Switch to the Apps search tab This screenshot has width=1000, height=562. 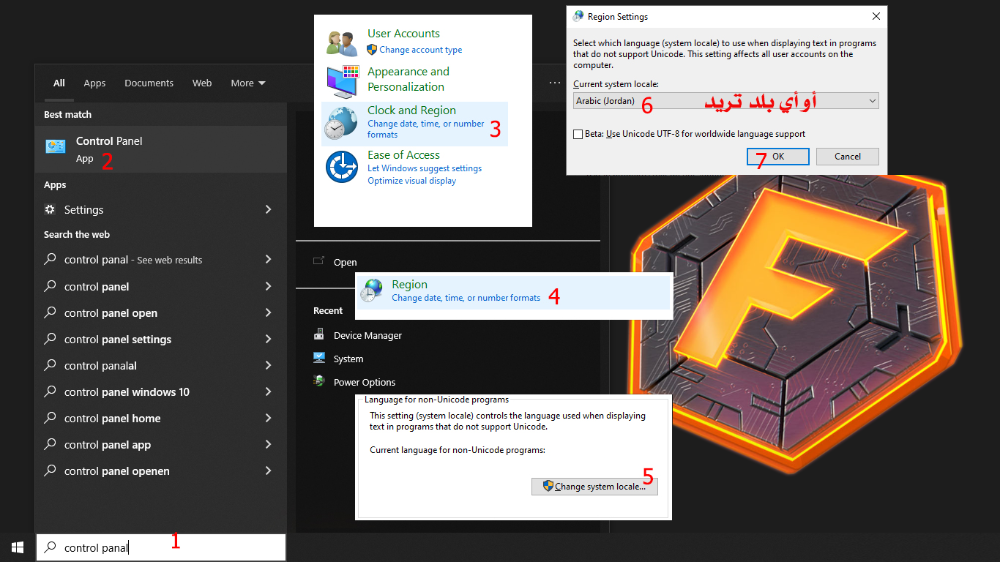(94, 83)
